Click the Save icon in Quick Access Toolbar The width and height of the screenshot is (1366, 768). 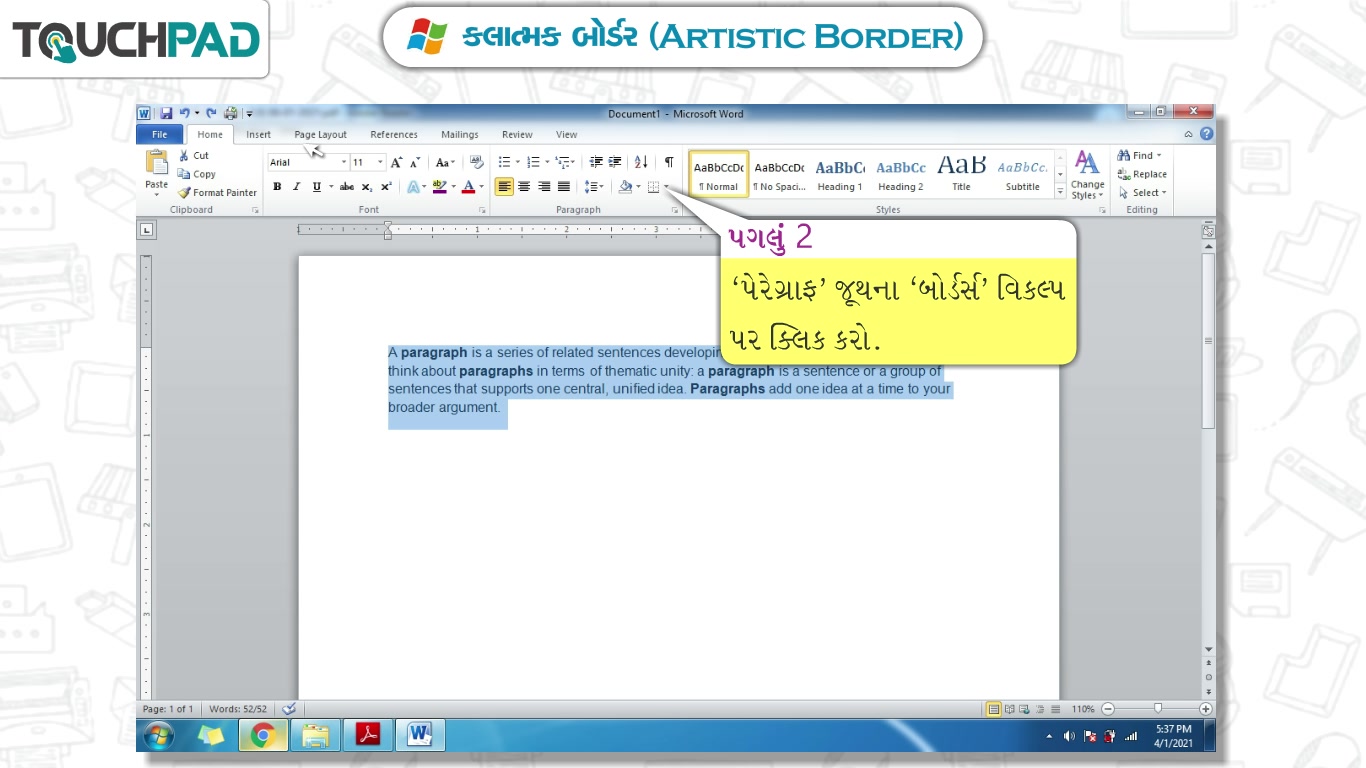click(166, 114)
